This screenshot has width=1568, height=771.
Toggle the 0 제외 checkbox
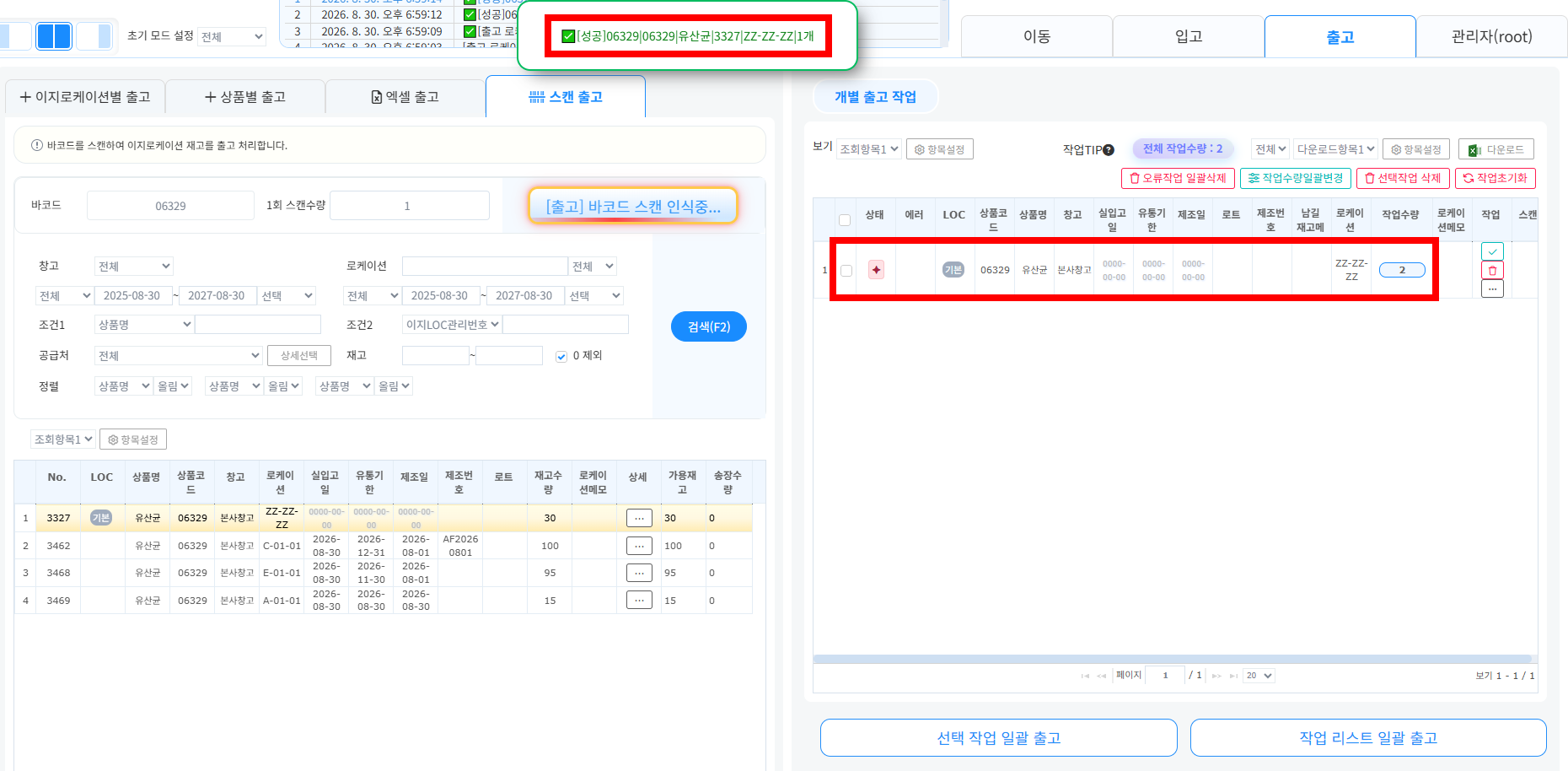point(561,356)
